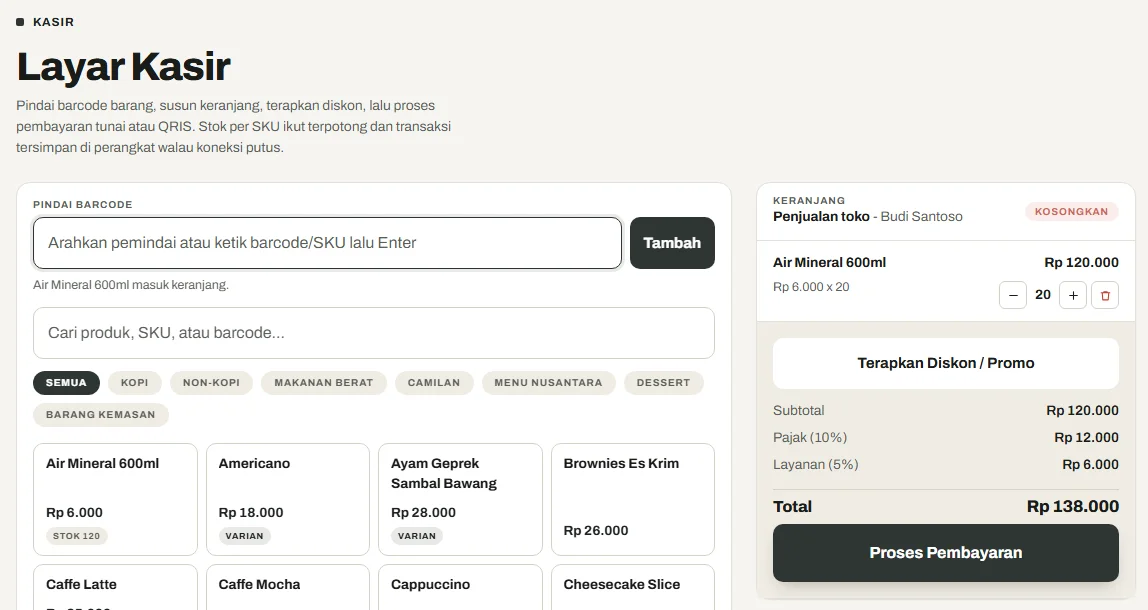This screenshot has height=610, width=1148.
Task: Empty the cart with Kosongkan
Action: click(1071, 212)
